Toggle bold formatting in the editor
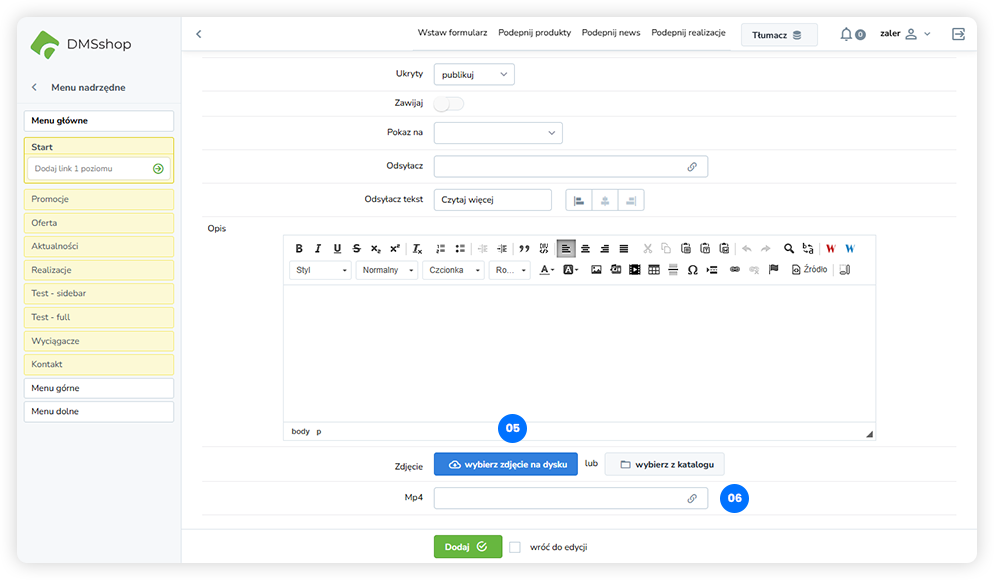Image resolution: width=994 pixels, height=580 pixels. (x=299, y=249)
